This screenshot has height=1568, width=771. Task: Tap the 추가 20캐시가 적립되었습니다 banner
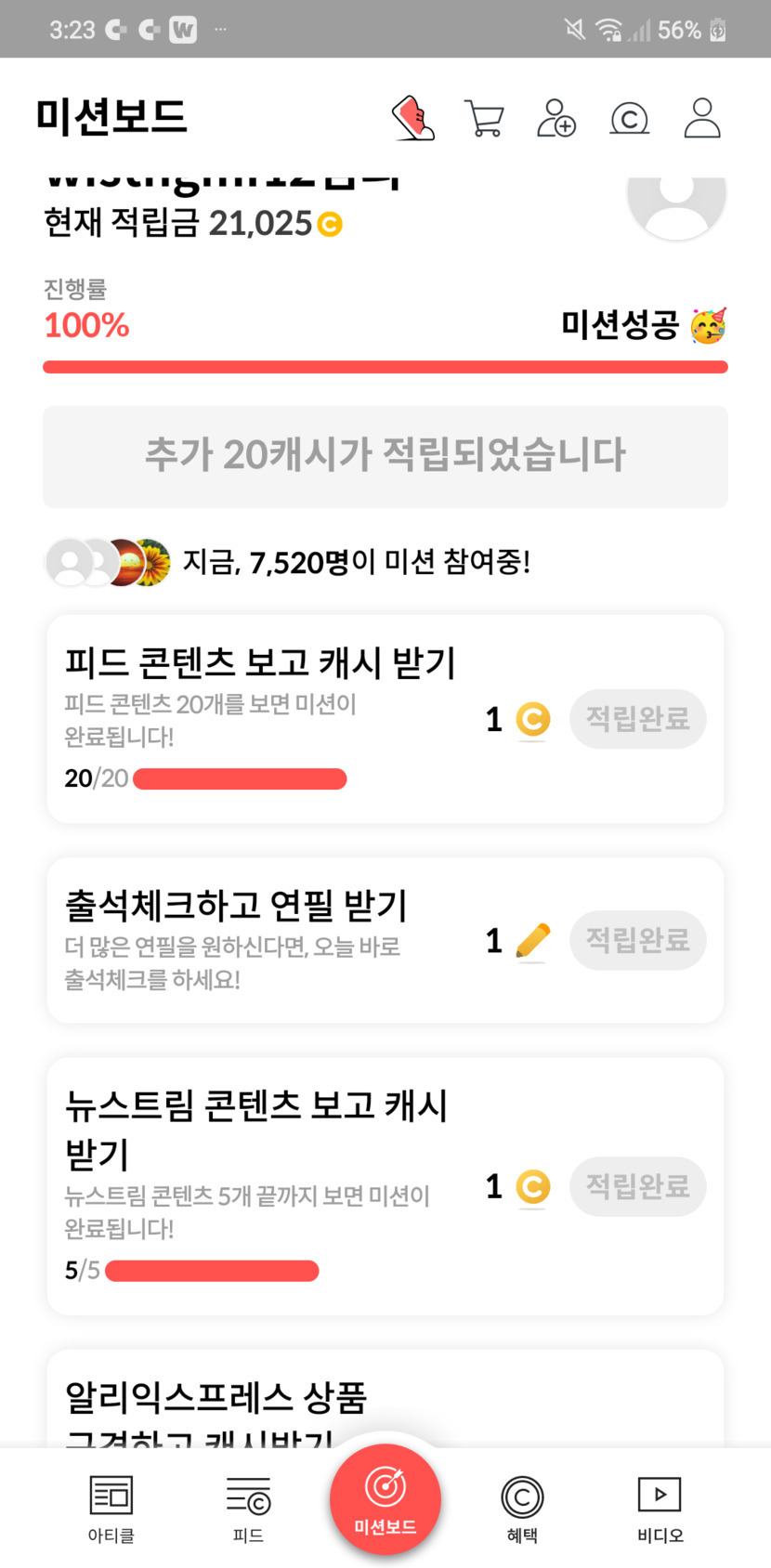385,456
